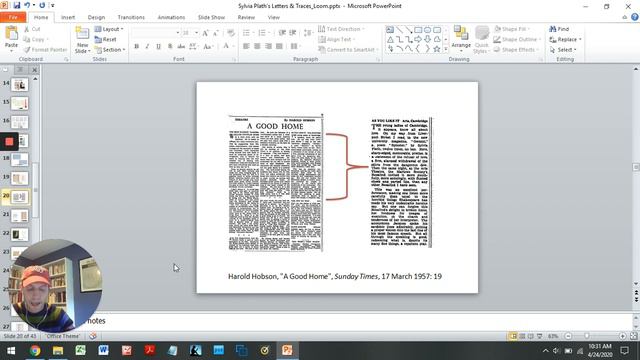Open Windows Start menu
This screenshot has height=360, width=640.
tap(11, 351)
